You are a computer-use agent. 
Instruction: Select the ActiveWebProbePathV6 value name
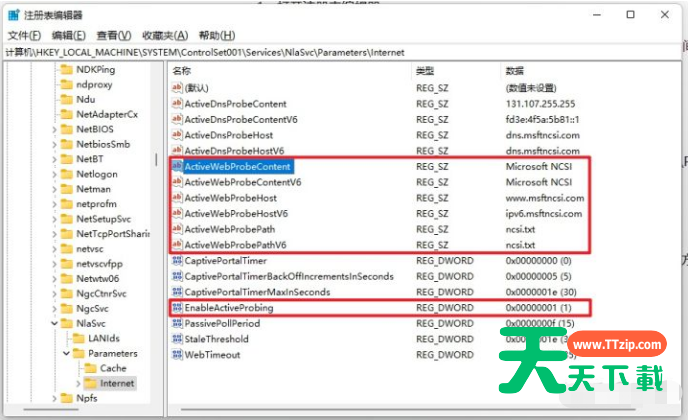point(235,245)
